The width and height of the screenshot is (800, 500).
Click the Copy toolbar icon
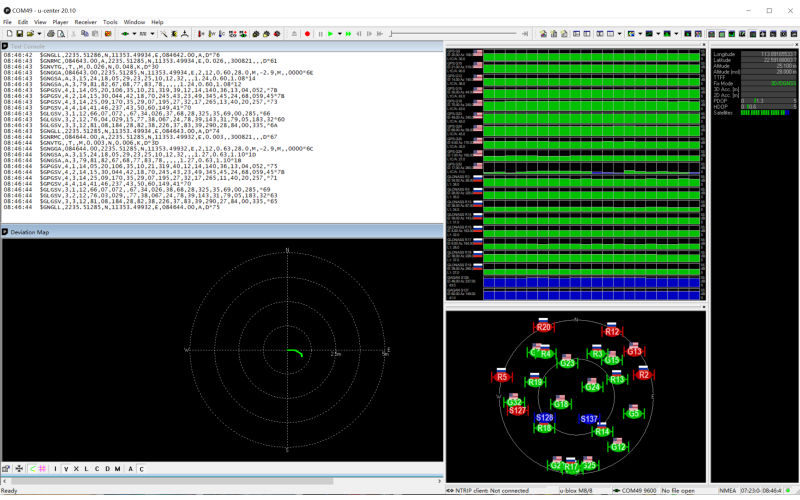(x=85, y=34)
